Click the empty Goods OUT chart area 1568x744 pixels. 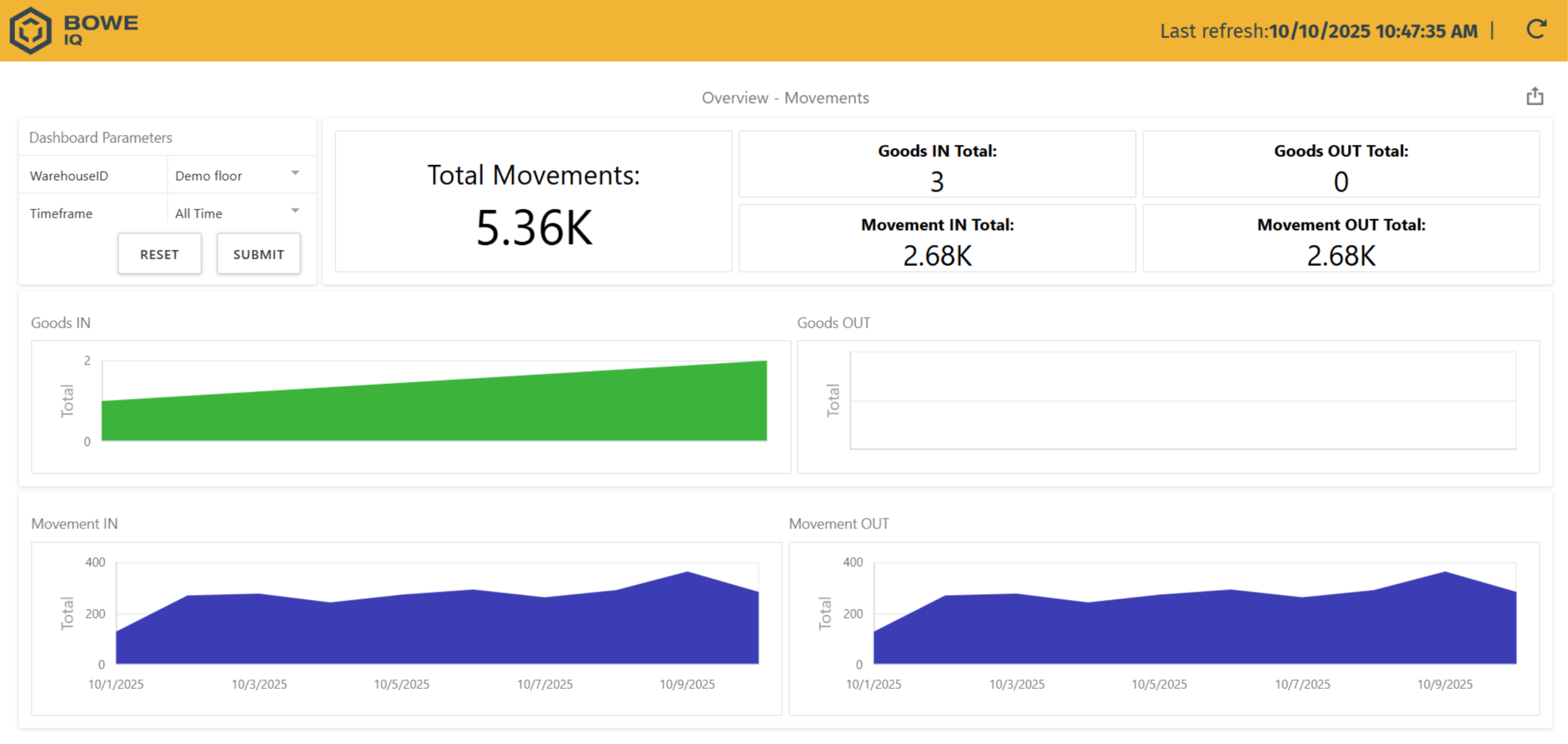point(1182,401)
